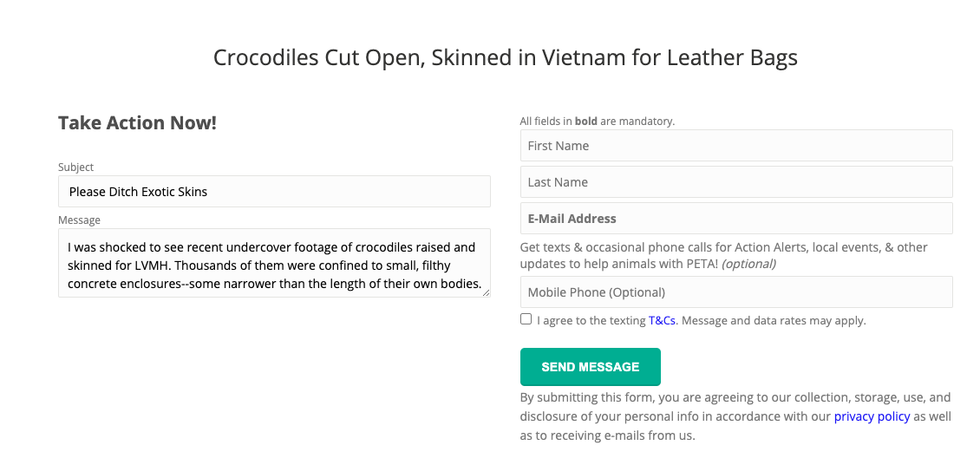Focus the Mobile Phone (Optional) field

(x=736, y=293)
